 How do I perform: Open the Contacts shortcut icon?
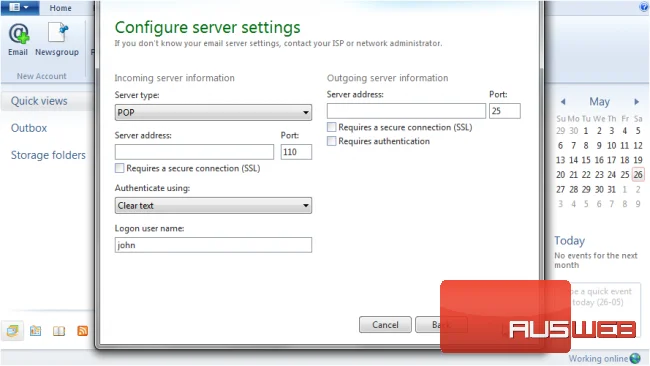[59, 331]
